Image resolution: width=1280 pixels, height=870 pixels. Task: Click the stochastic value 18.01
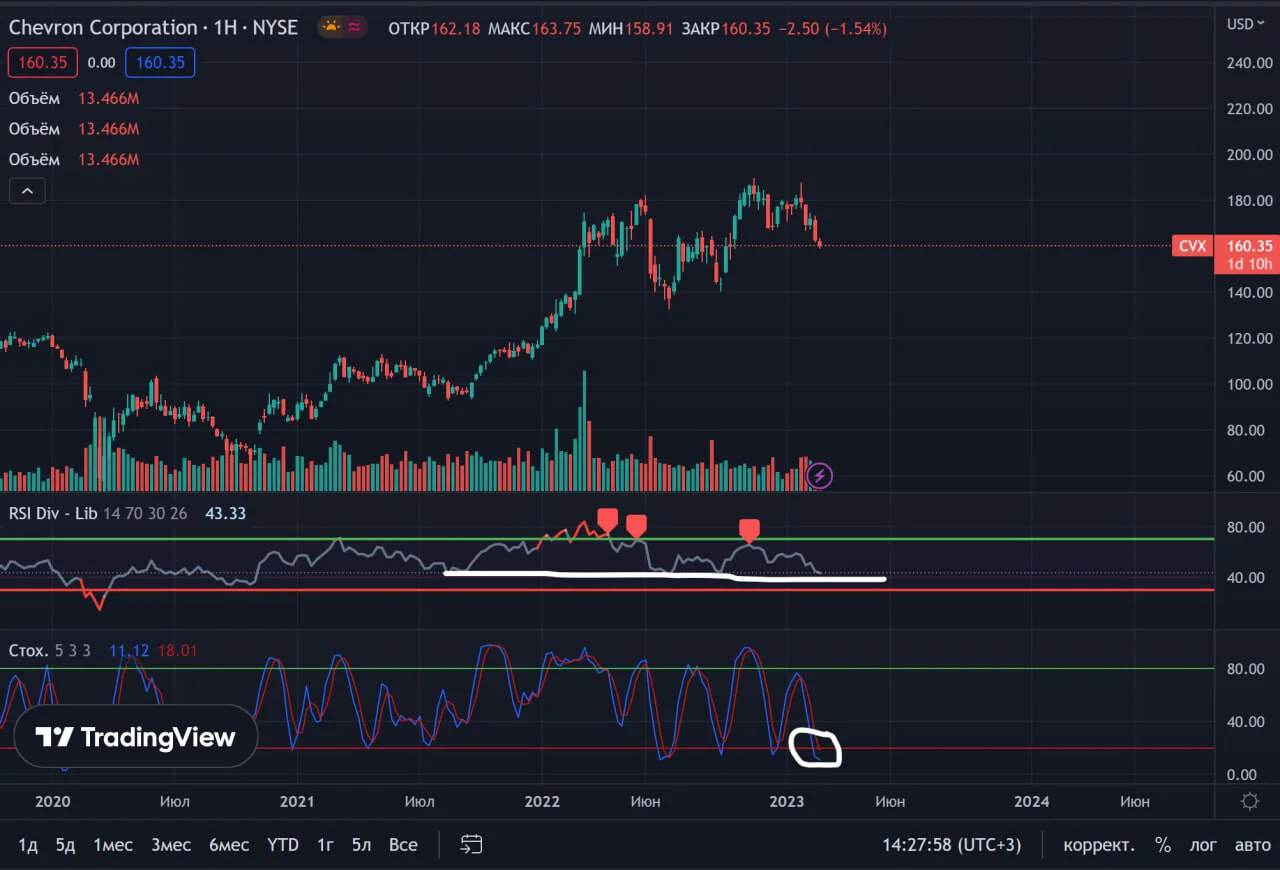pos(177,651)
